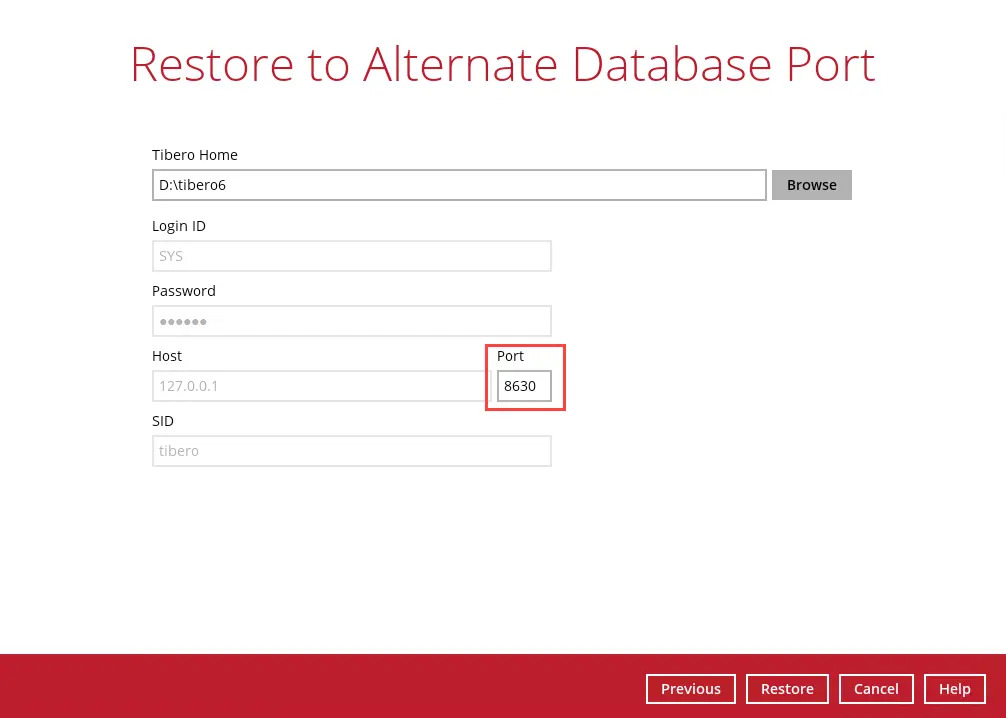Go back with the Previous button
The image size is (1006, 718).
[x=690, y=689]
